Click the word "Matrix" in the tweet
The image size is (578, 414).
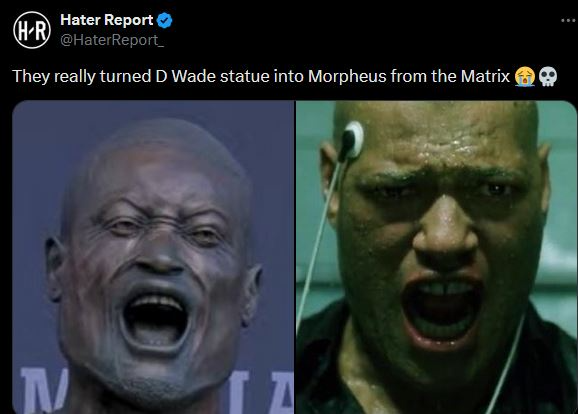tap(485, 76)
